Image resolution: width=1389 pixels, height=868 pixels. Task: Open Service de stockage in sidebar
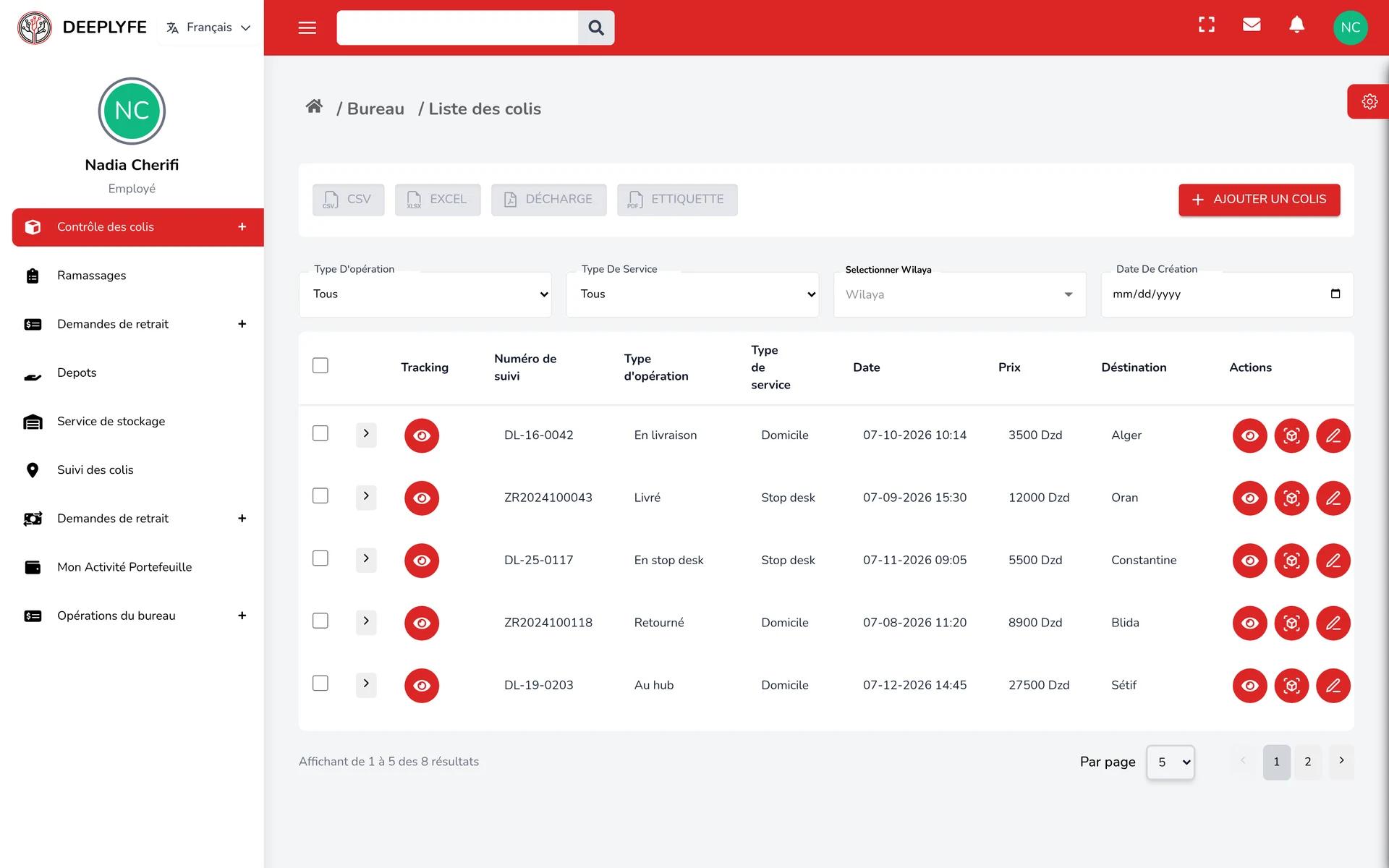click(137, 421)
